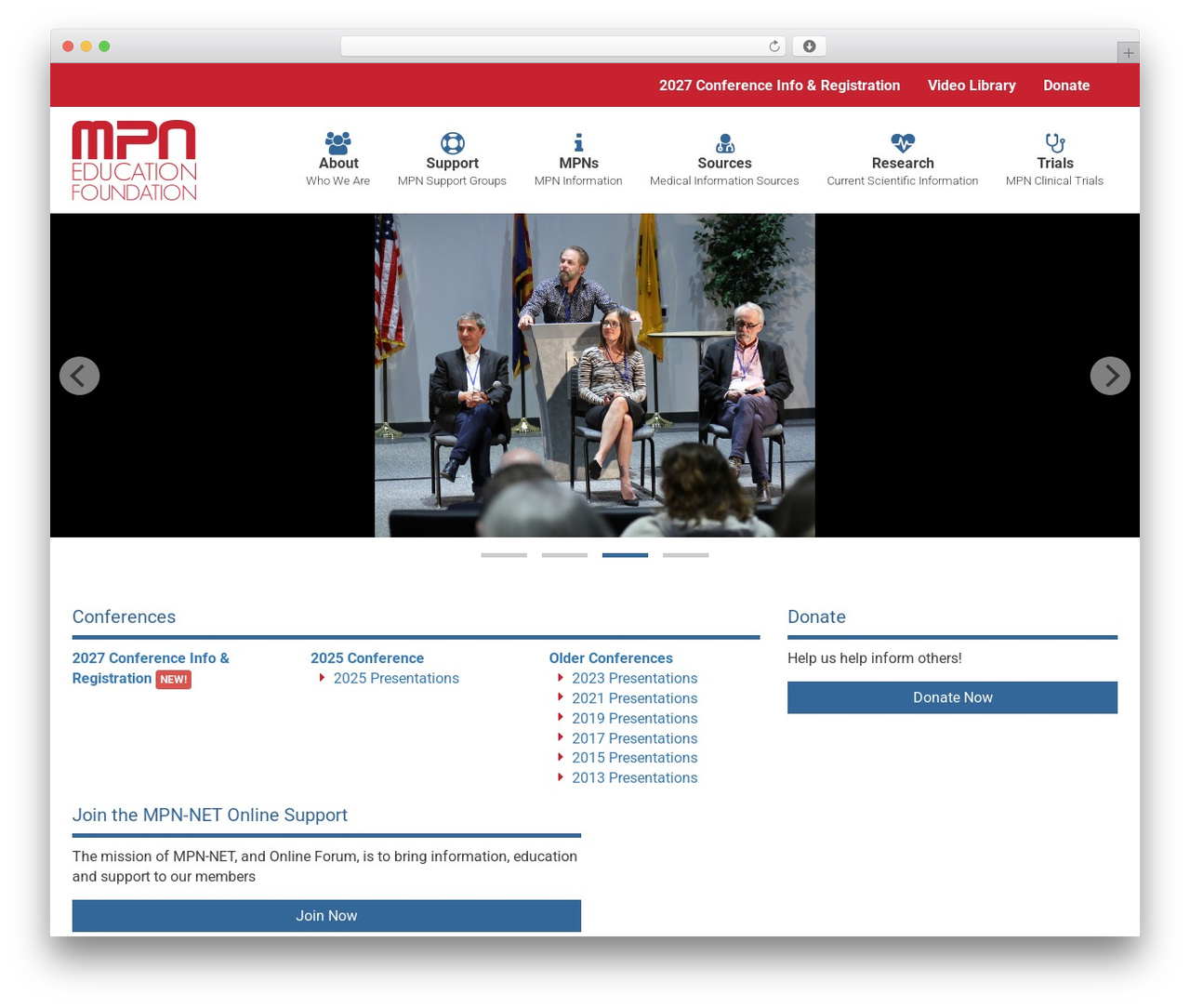Screen dimensions: 1190x1008
Task: Open a new browser tab with plus button
Action: (x=1128, y=53)
